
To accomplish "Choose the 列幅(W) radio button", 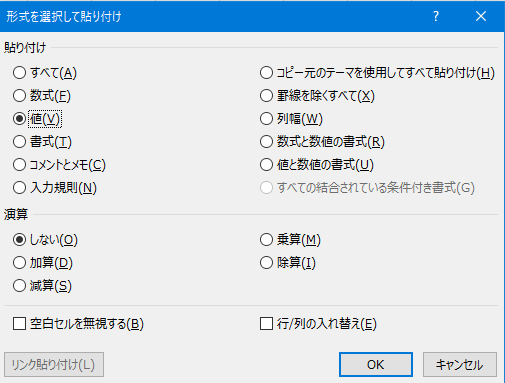I will pos(291,119).
